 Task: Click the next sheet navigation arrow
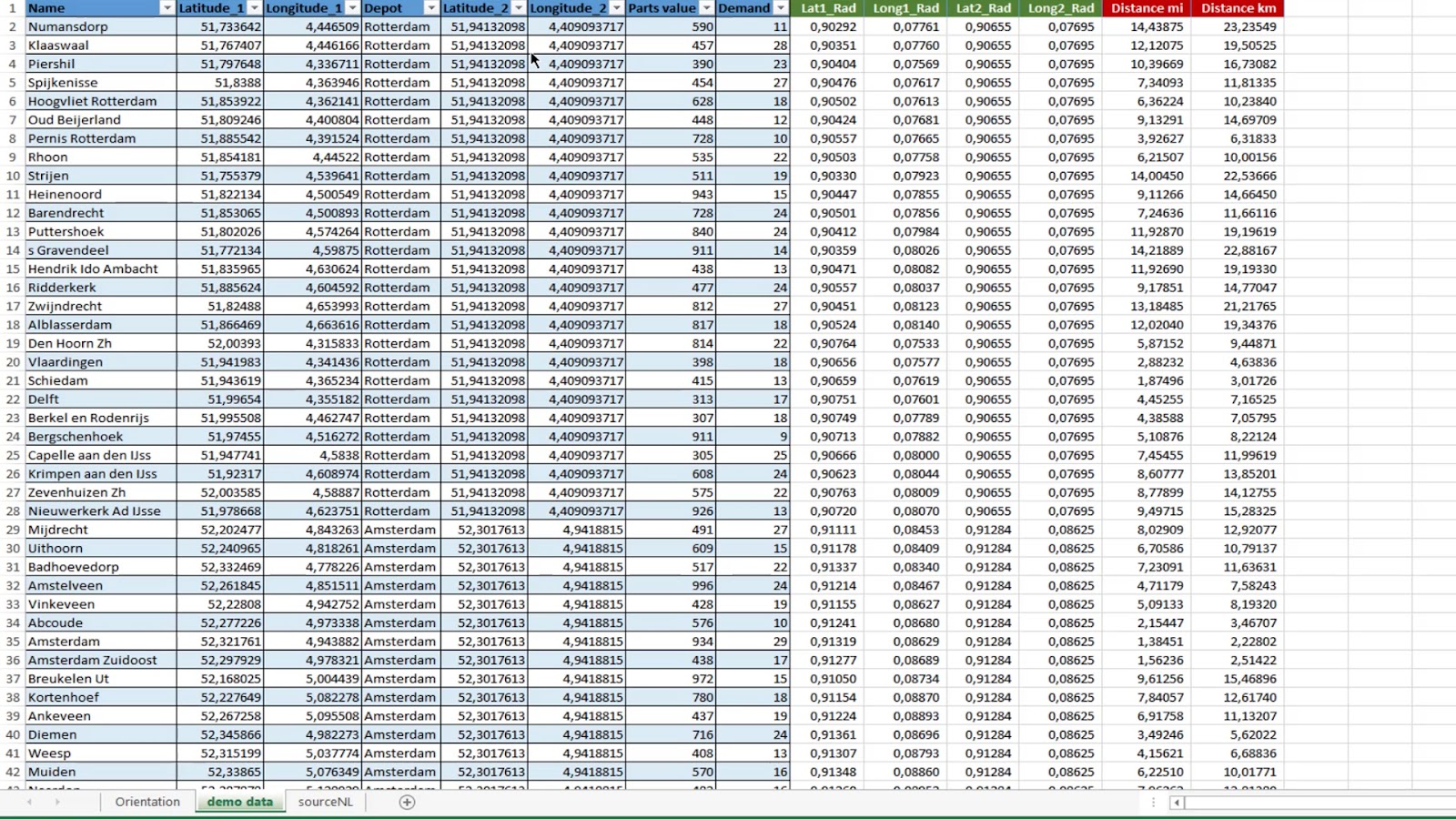pos(57,802)
